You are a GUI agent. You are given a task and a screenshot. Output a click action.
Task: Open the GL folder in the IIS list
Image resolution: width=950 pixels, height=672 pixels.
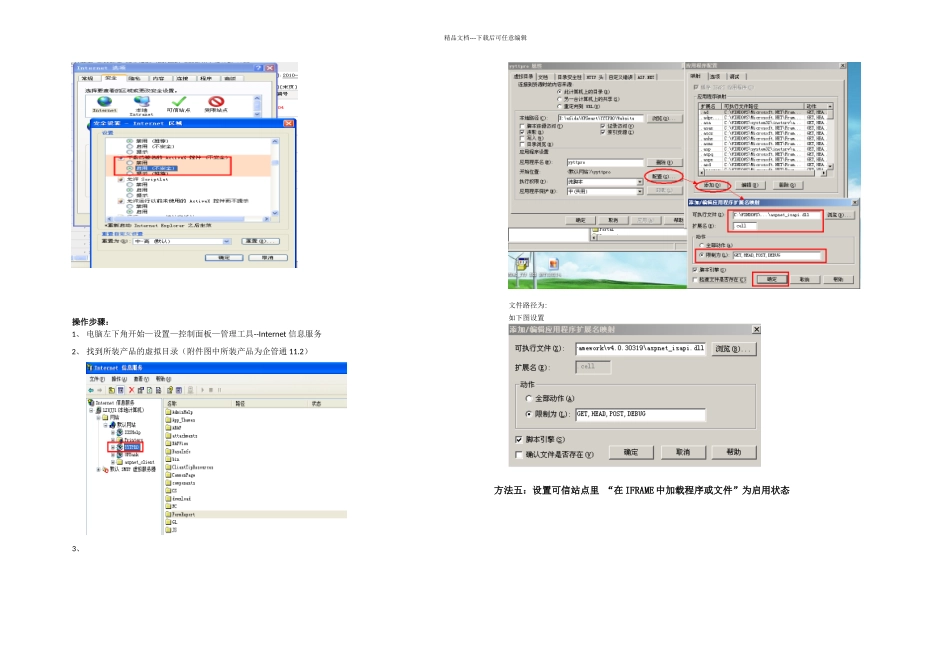pos(172,522)
